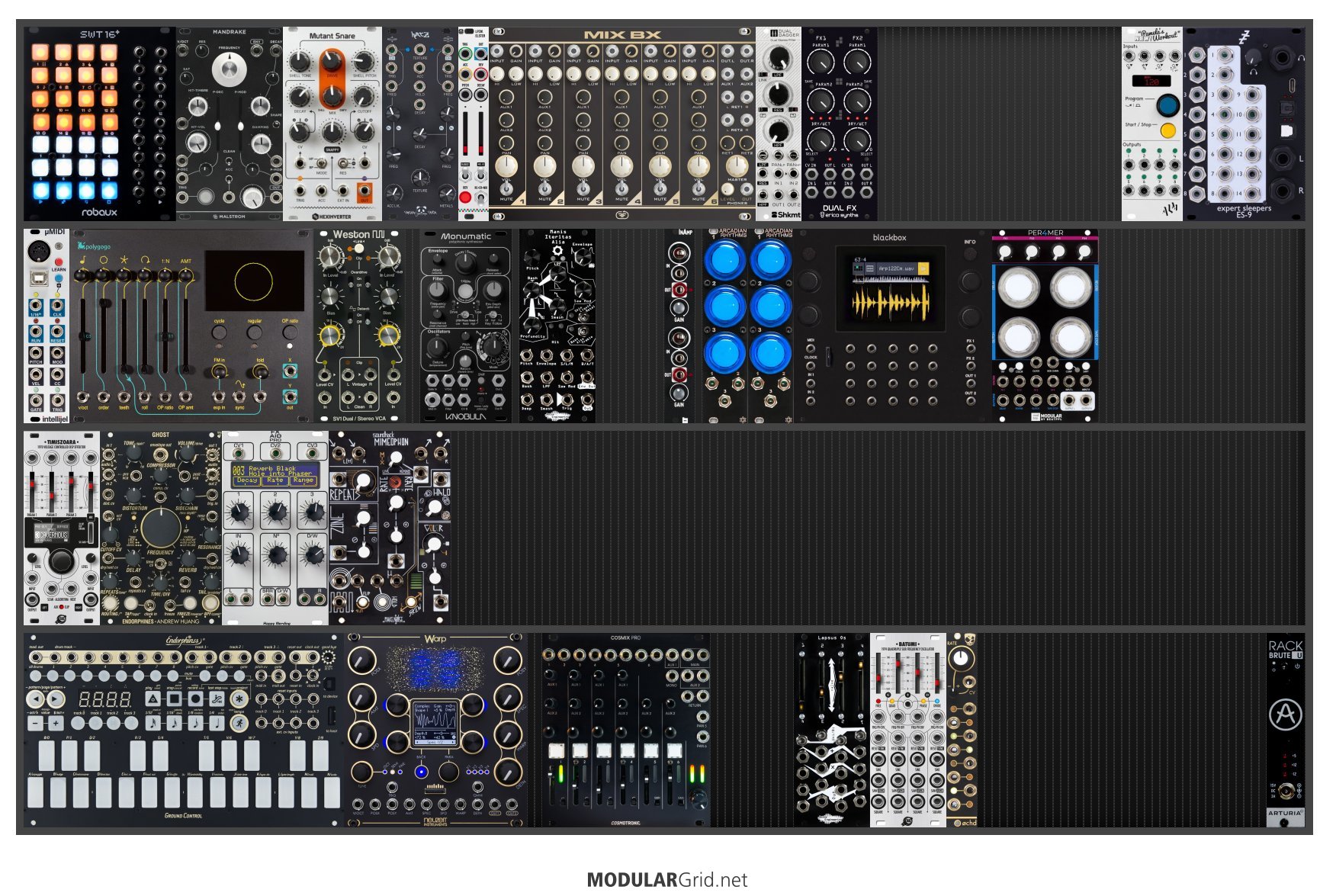The width and height of the screenshot is (1336, 896).
Task: Click the left arrow button on Ground Control
Action: tap(35, 698)
